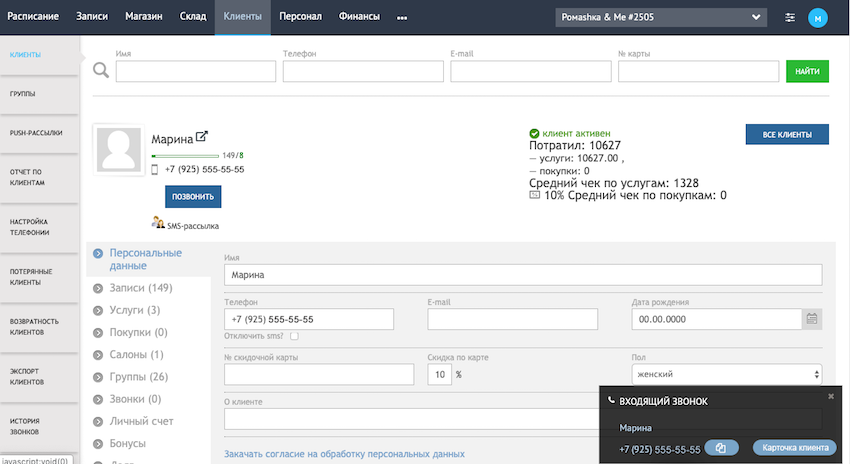This screenshot has height=464, width=850.
Task: Open the more menu ellipsis in navigation
Action: [x=402, y=17]
